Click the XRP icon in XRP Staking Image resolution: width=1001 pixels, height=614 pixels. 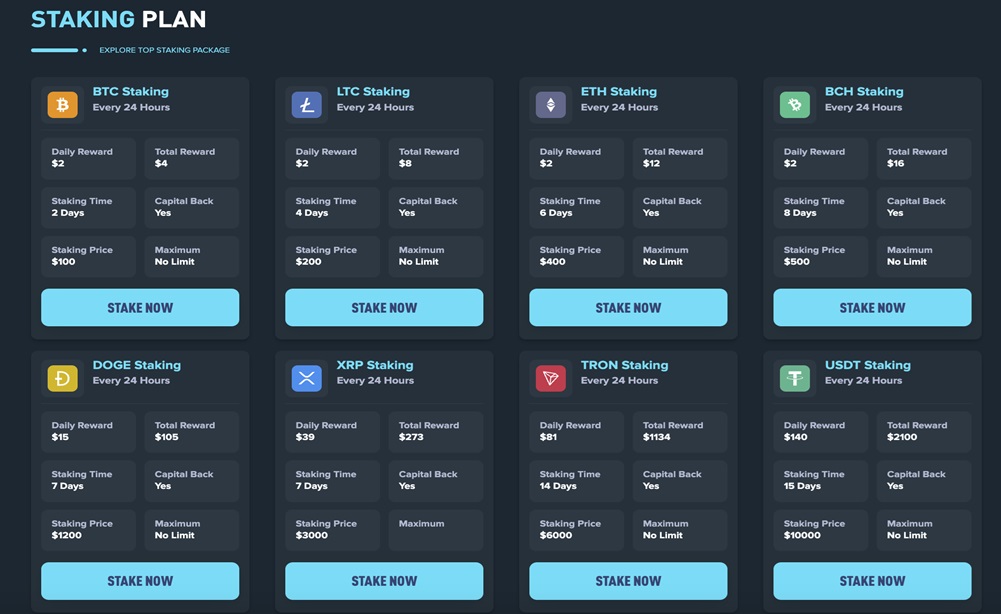(306, 378)
